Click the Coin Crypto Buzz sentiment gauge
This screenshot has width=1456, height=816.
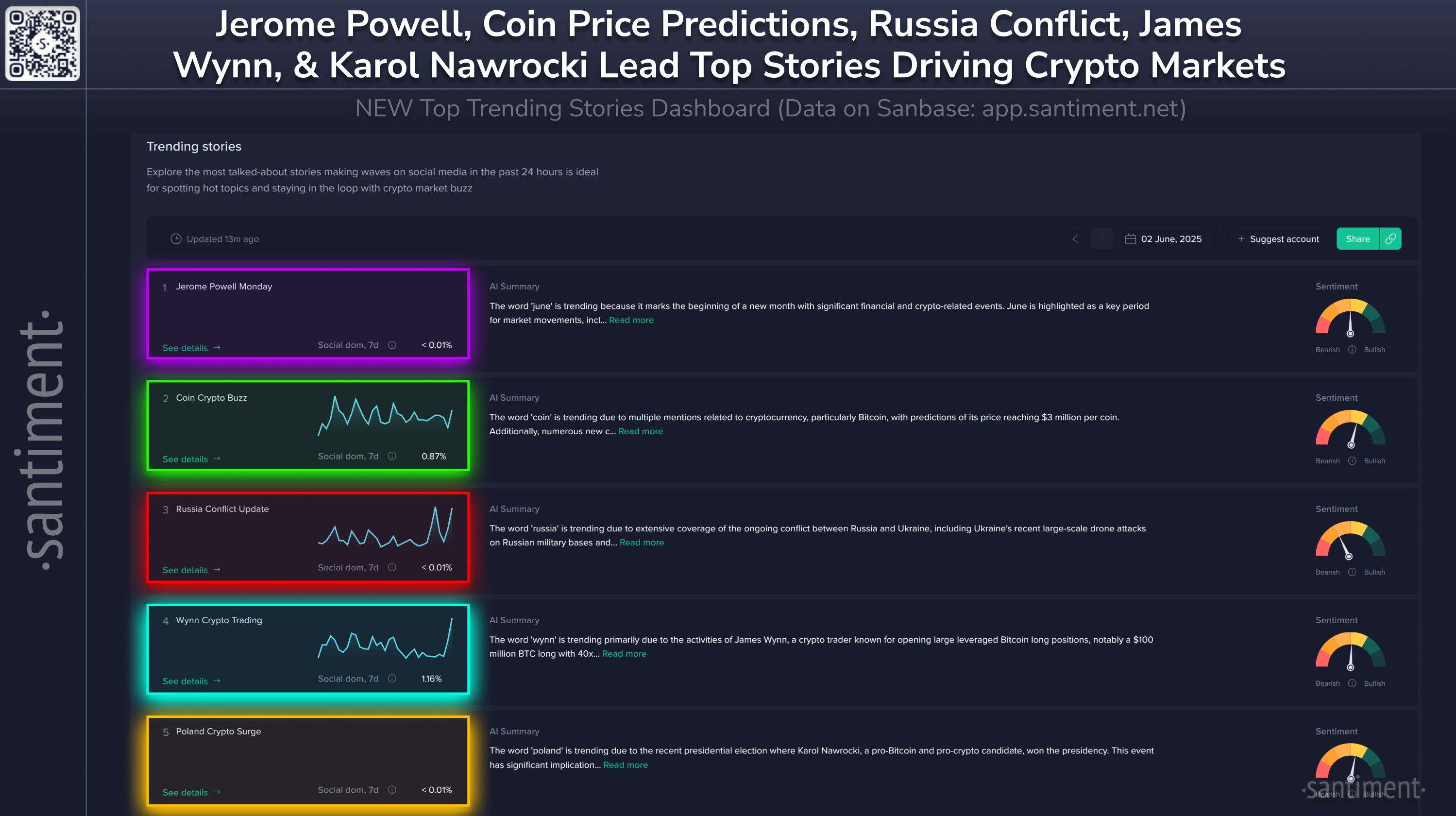click(1350, 428)
